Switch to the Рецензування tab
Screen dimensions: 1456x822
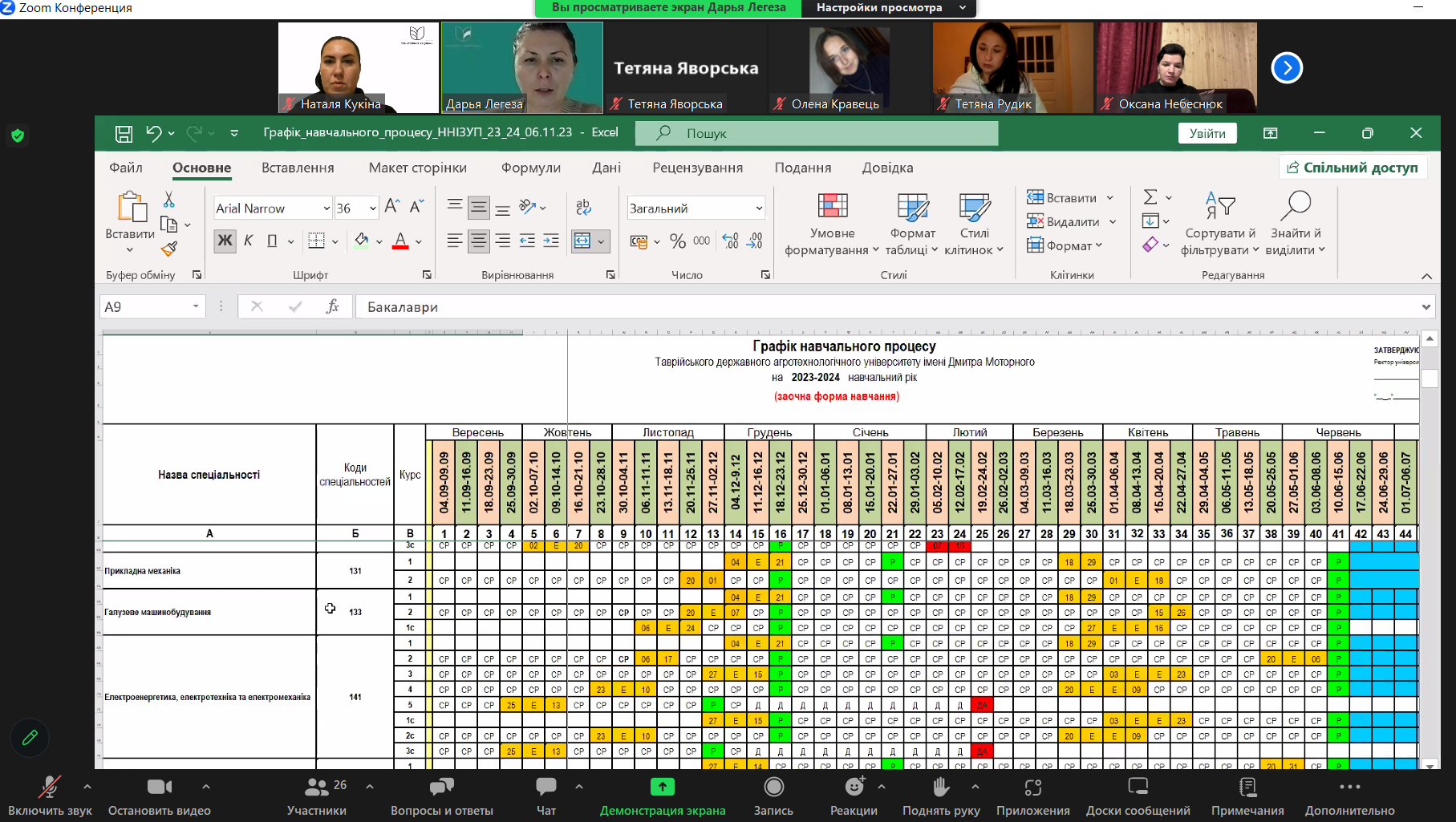pos(698,168)
